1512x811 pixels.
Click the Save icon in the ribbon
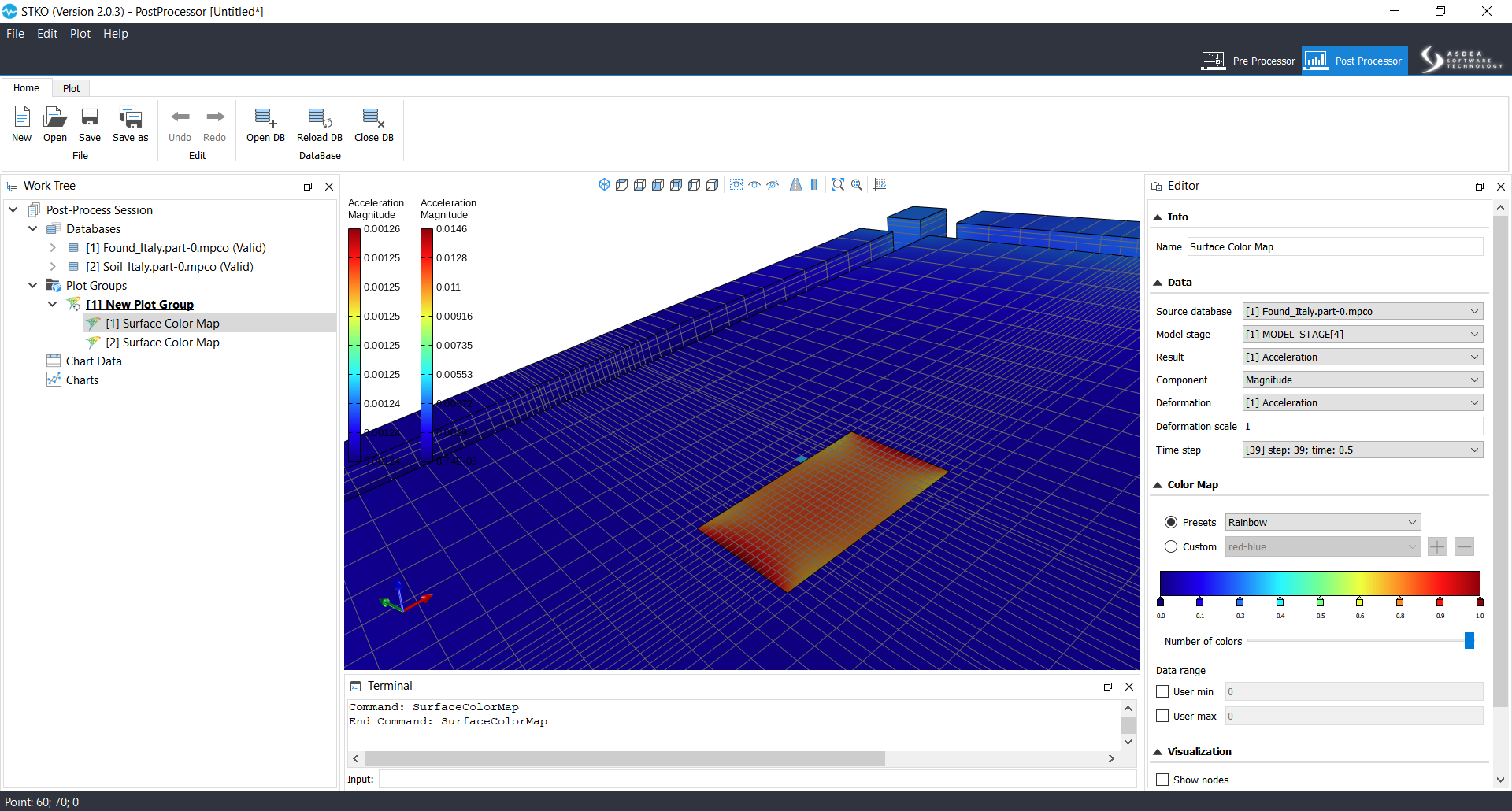coord(90,117)
